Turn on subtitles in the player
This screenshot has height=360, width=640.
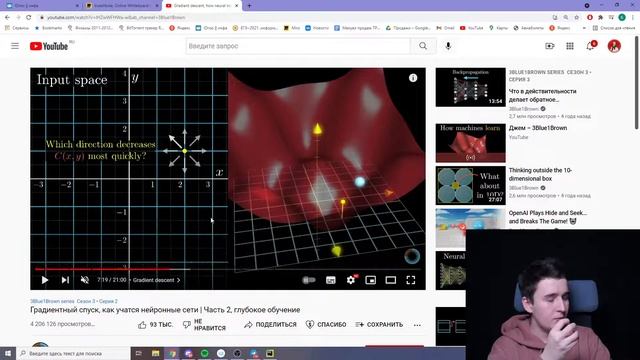coord(331,280)
